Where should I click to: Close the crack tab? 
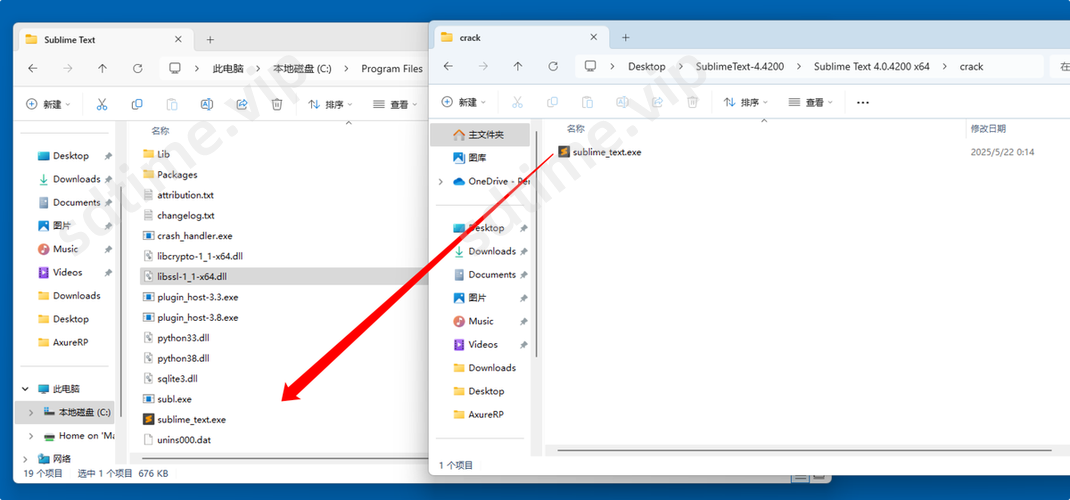coord(594,38)
